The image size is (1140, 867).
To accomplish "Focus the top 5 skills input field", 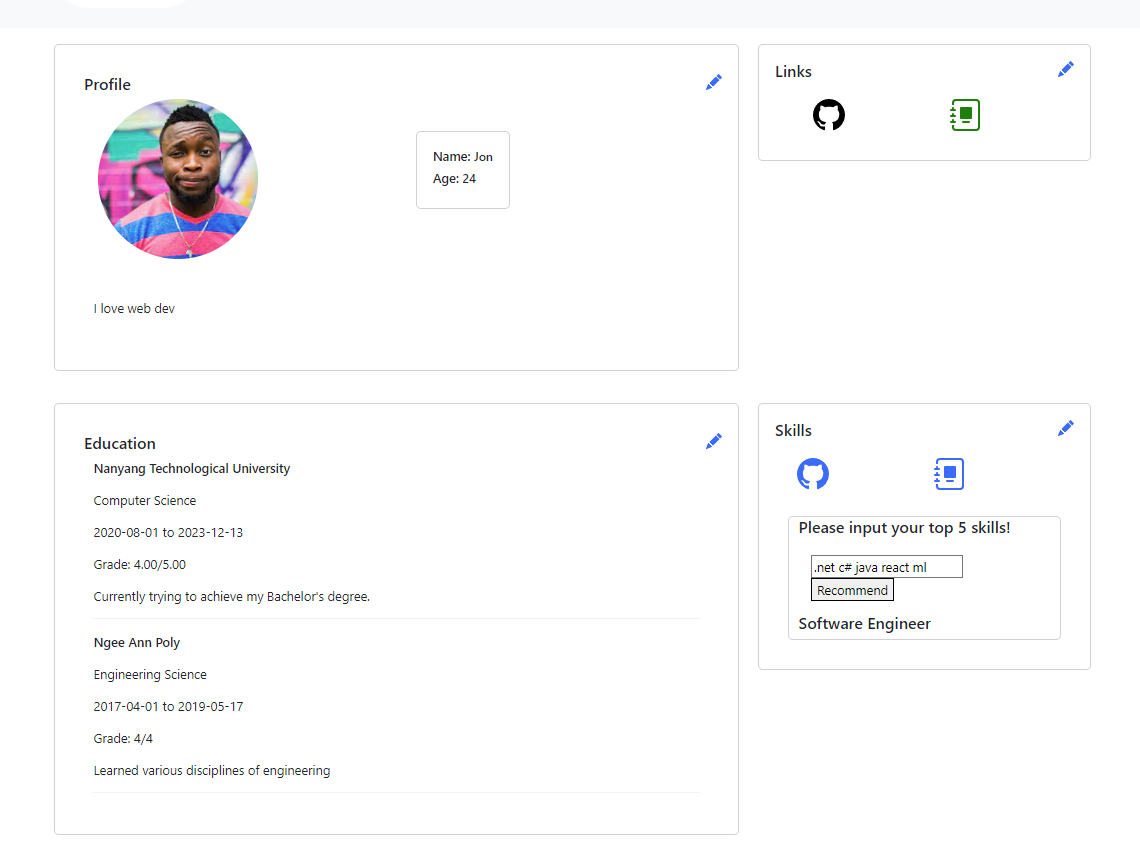I will pyautogui.click(x=887, y=567).
